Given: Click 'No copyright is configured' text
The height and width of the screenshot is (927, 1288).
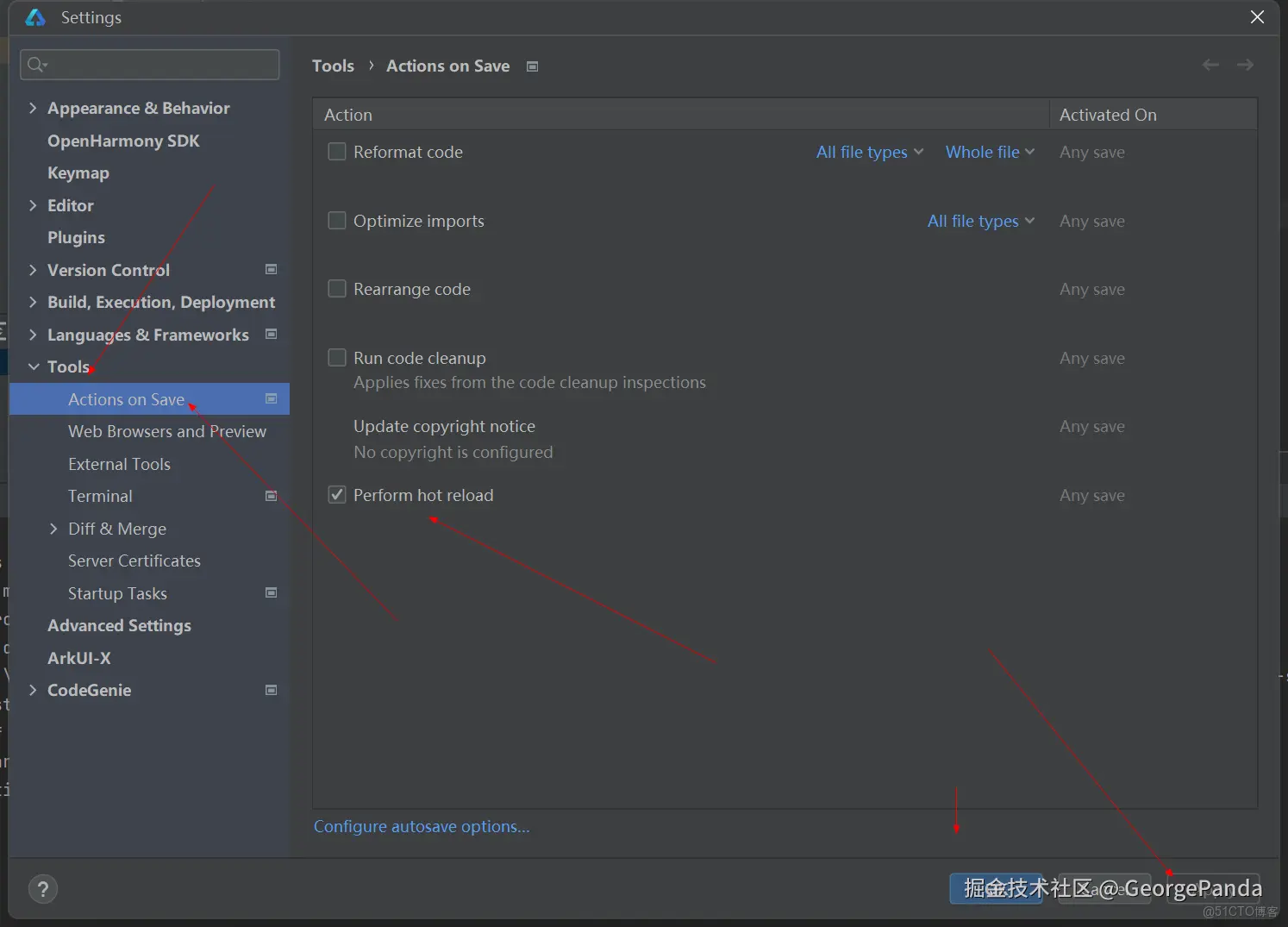Looking at the screenshot, I should [453, 452].
